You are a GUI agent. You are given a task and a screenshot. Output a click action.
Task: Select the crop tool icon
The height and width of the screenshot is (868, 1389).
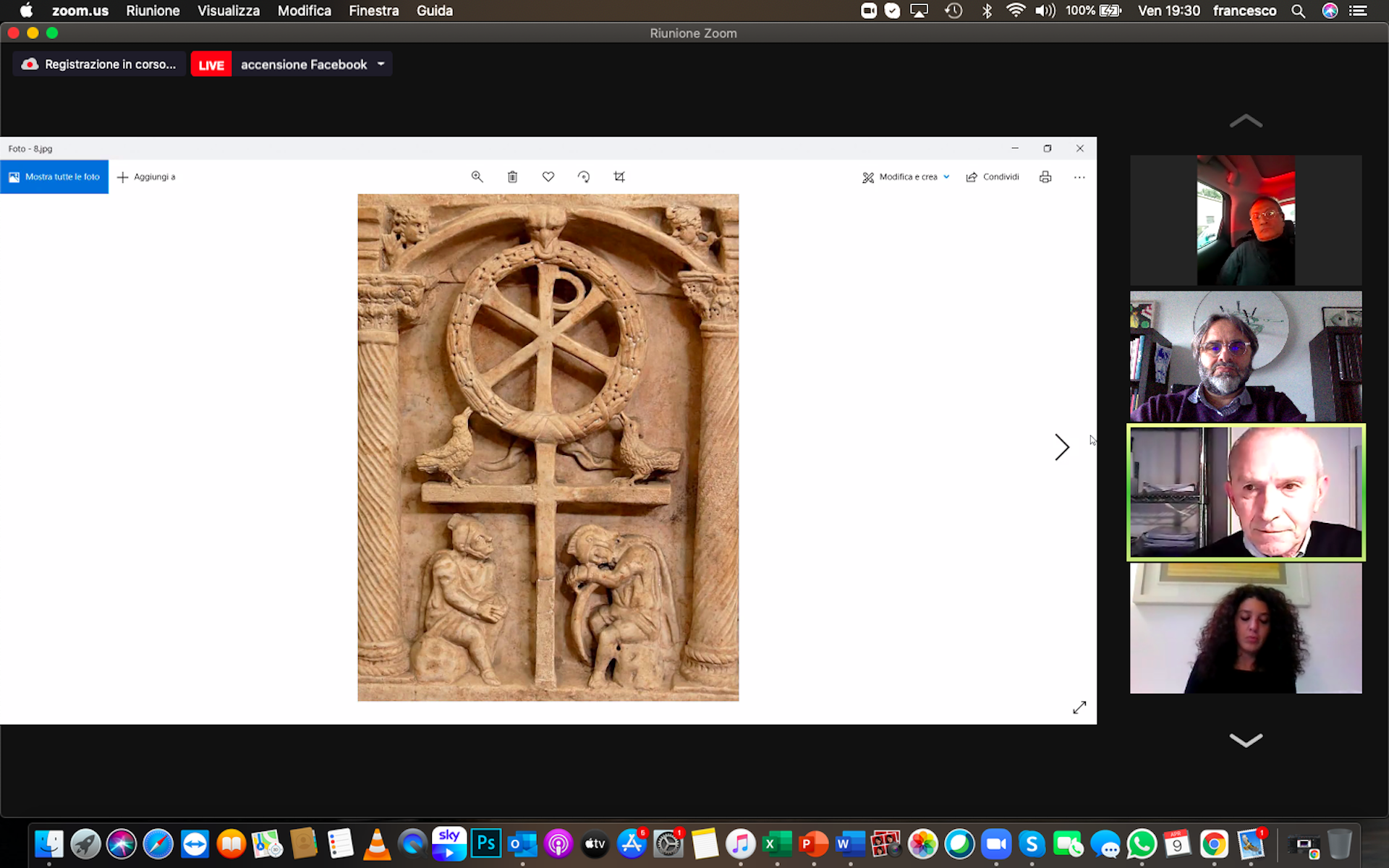click(619, 176)
